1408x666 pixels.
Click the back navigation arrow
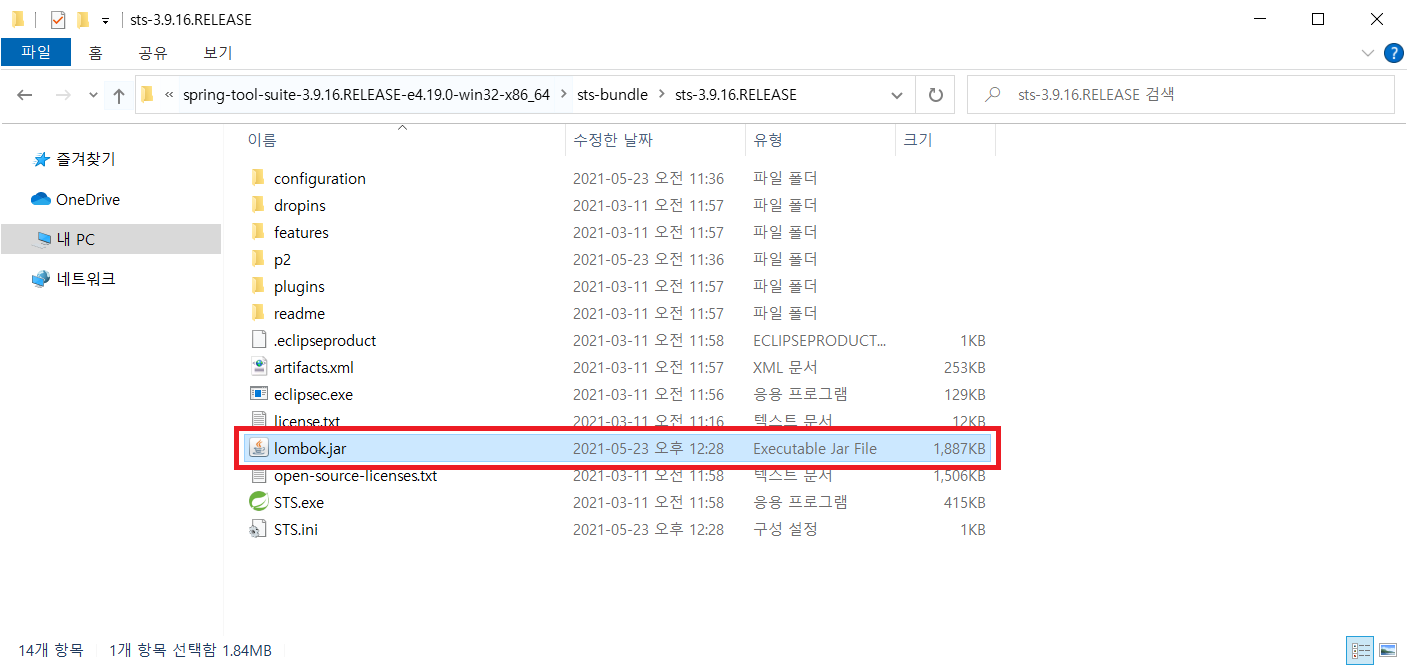click(25, 95)
